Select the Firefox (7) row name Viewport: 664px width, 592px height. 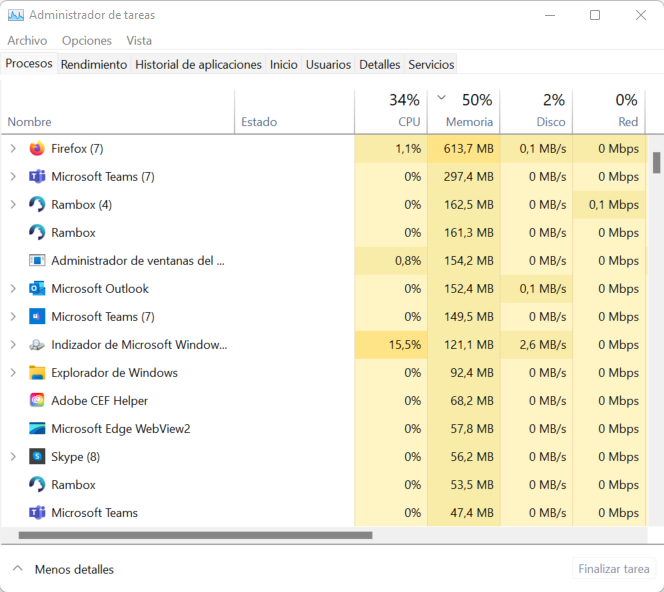tap(77, 149)
